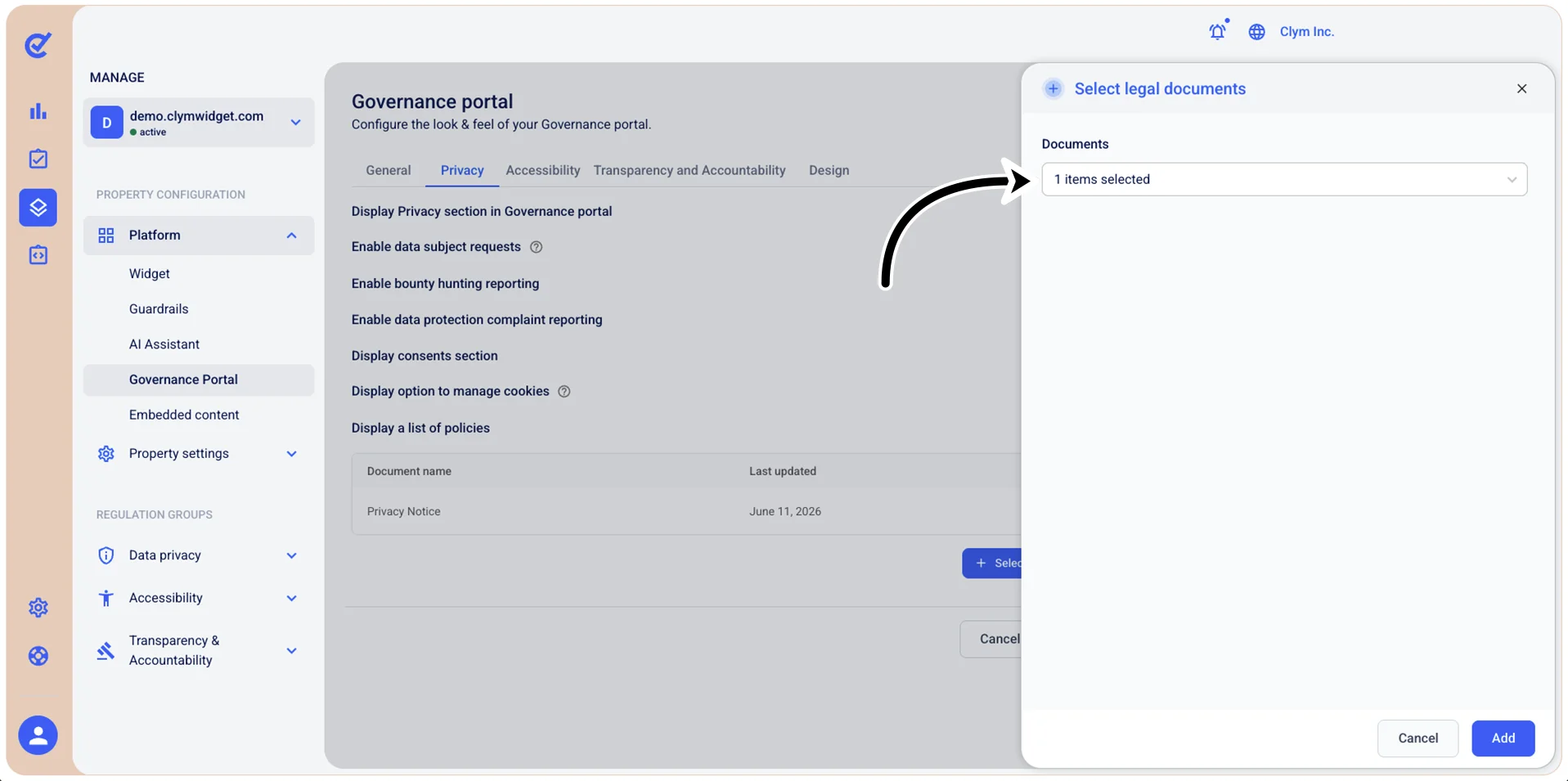Open the help lifebuoy icon

(x=38, y=656)
